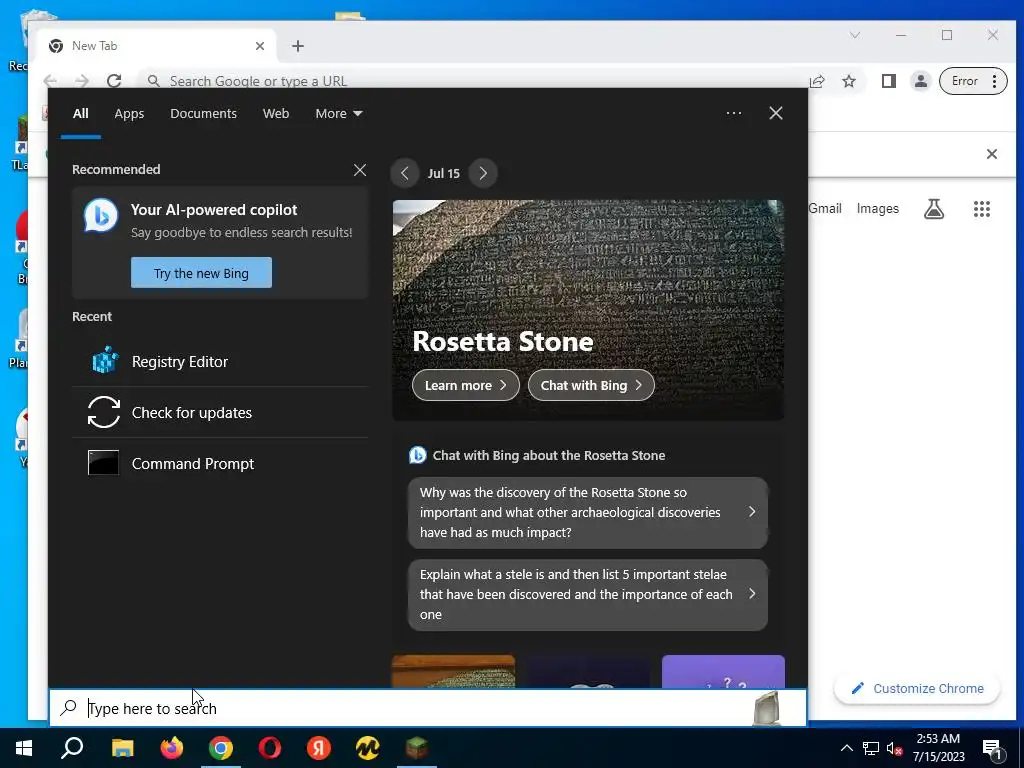Bookmark this tab with star icon

tap(849, 81)
